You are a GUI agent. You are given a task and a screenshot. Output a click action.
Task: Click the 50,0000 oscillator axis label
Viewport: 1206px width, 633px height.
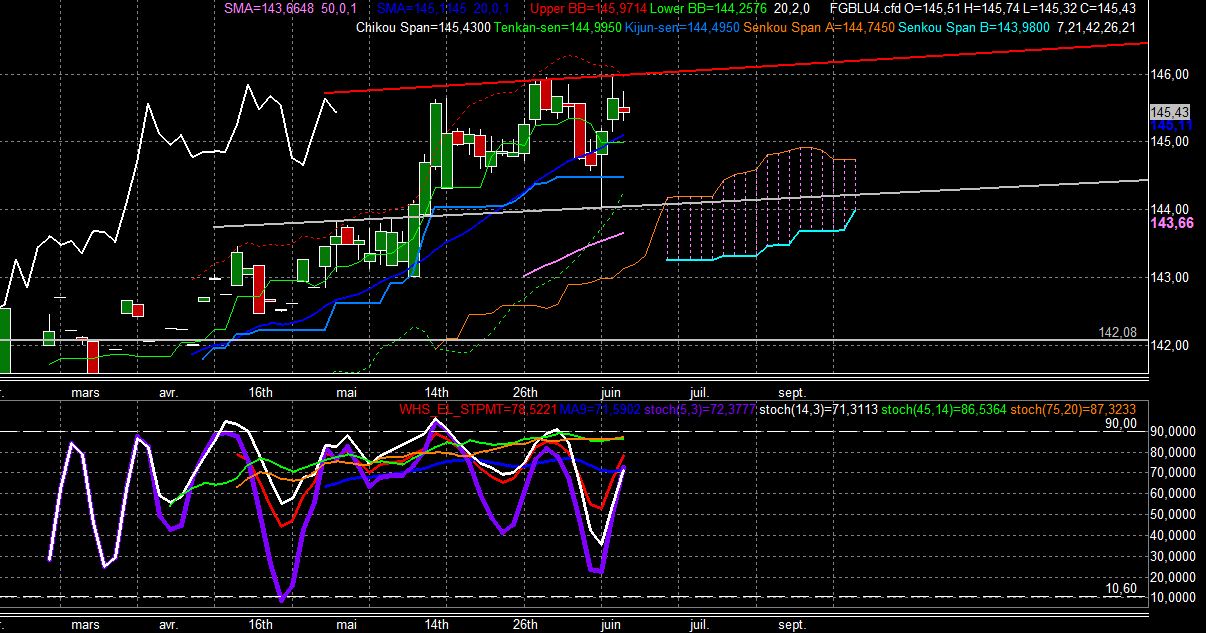1174,513
